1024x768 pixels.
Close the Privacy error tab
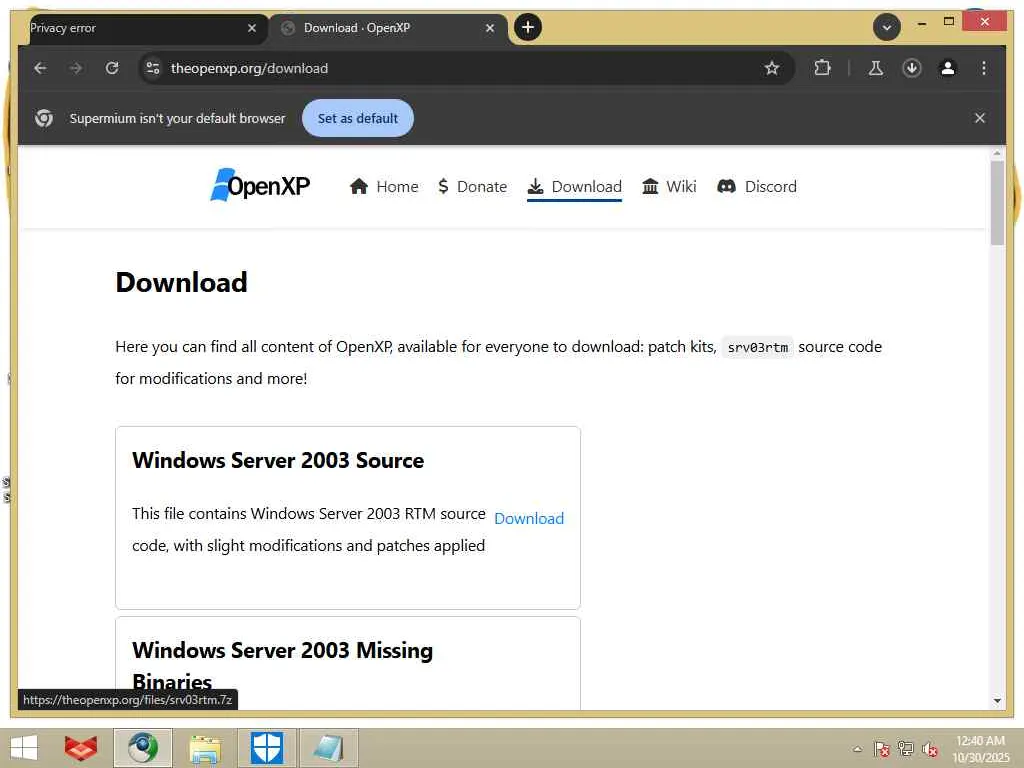point(252,28)
